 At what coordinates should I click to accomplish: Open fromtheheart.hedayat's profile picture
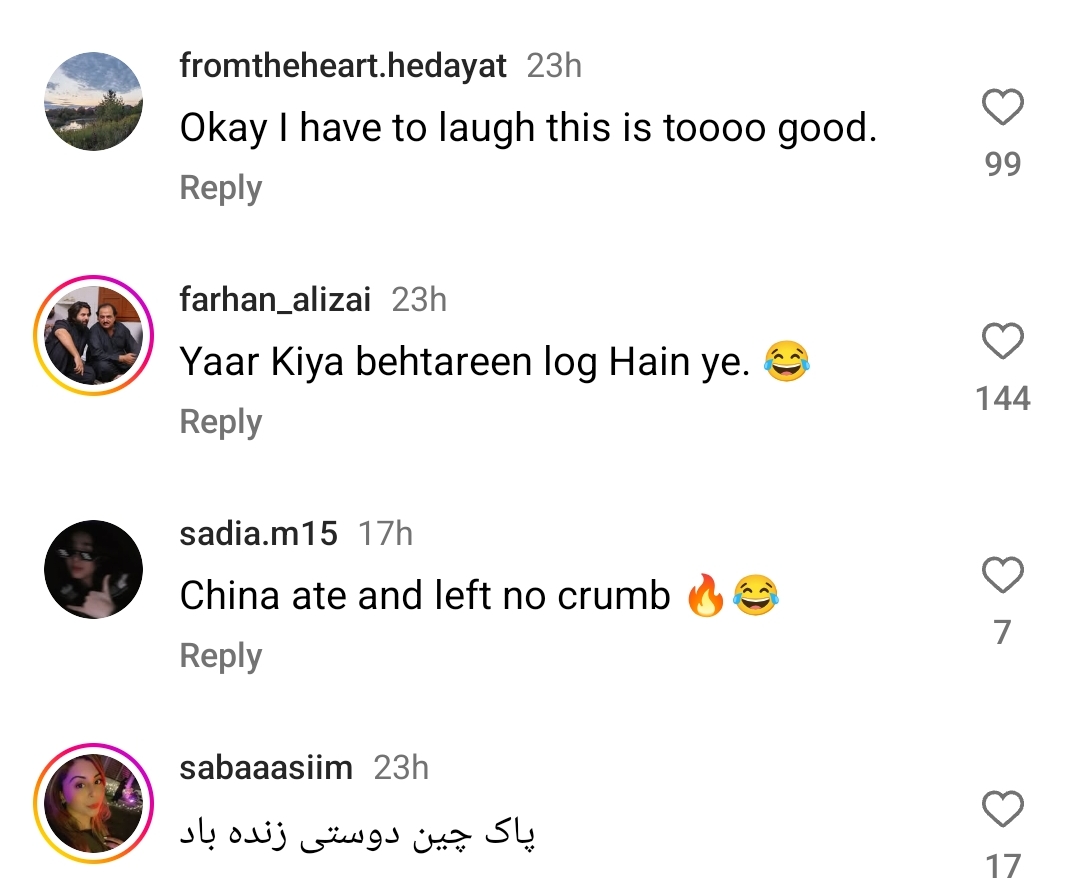pyautogui.click(x=94, y=102)
